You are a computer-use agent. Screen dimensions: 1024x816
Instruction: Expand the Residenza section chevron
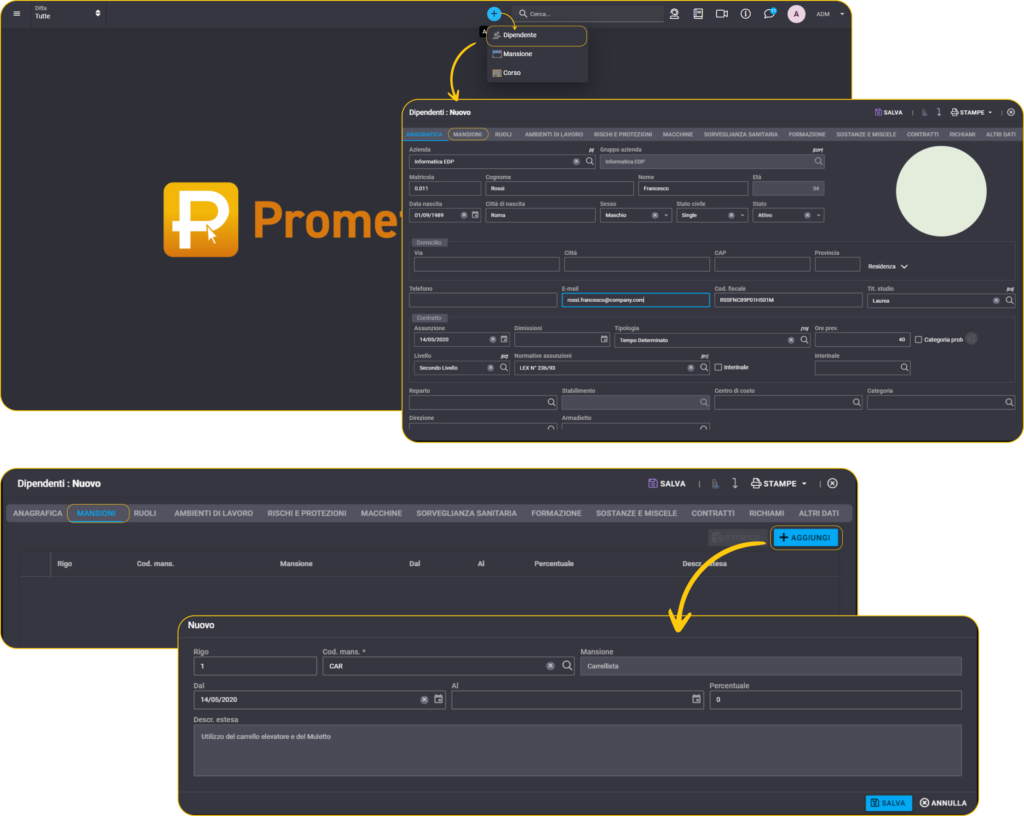(x=904, y=266)
